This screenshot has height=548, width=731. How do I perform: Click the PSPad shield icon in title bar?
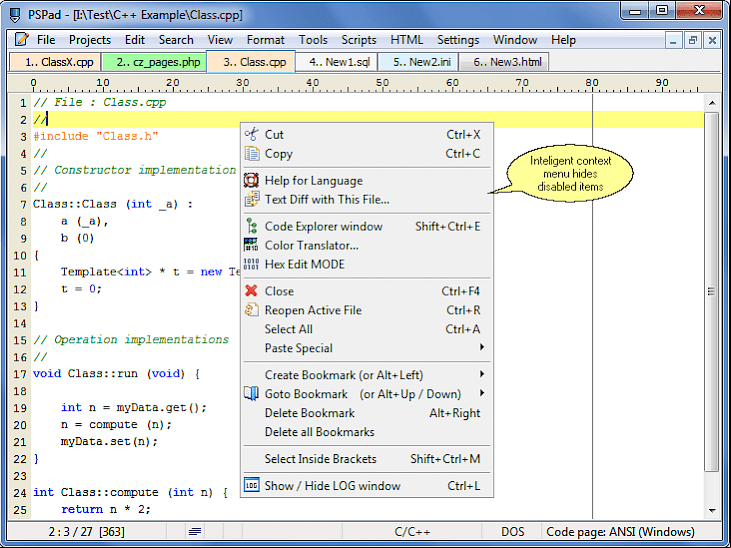click(x=15, y=15)
